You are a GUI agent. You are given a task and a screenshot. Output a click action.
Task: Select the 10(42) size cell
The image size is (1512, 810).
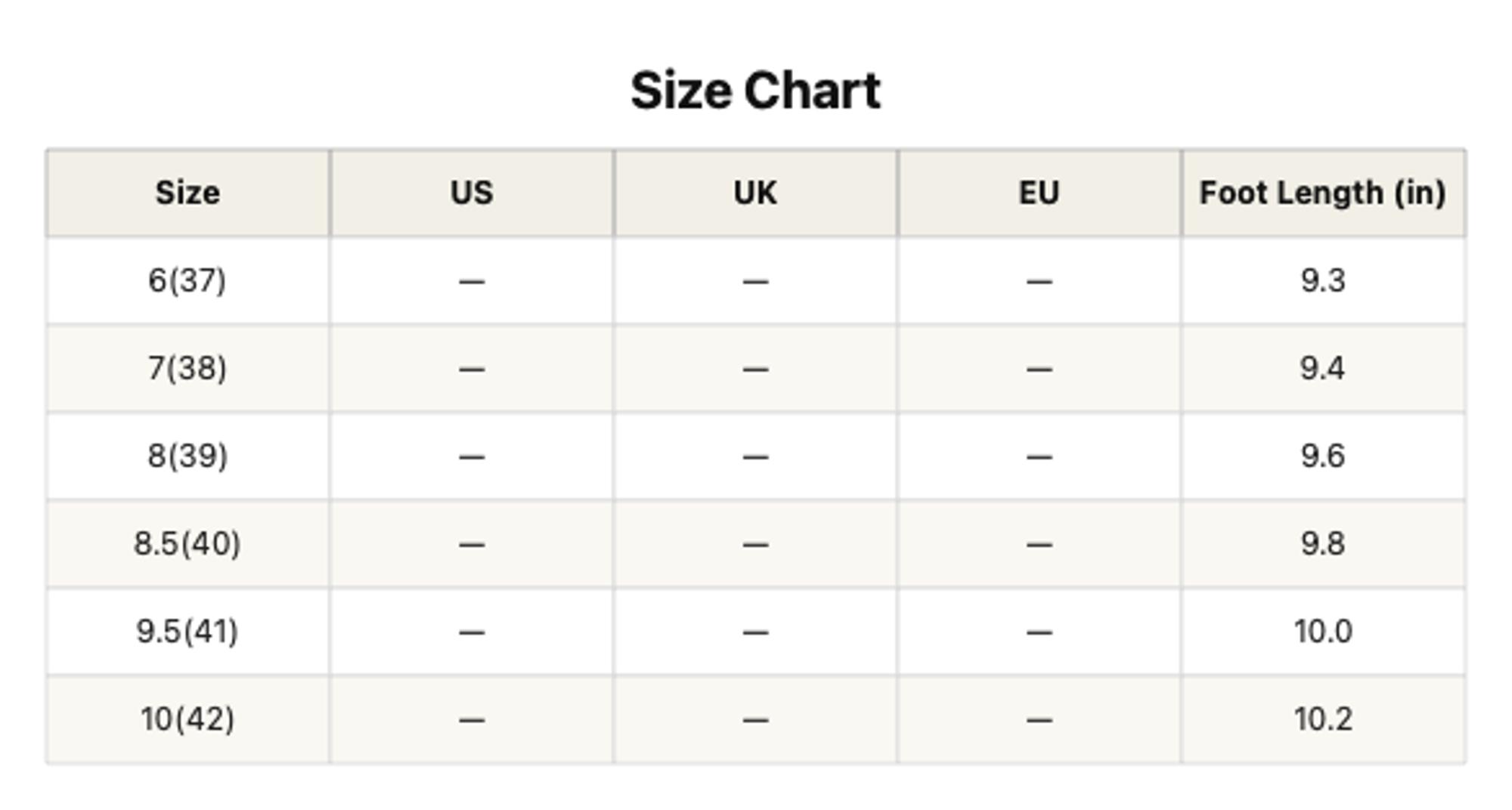(187, 719)
